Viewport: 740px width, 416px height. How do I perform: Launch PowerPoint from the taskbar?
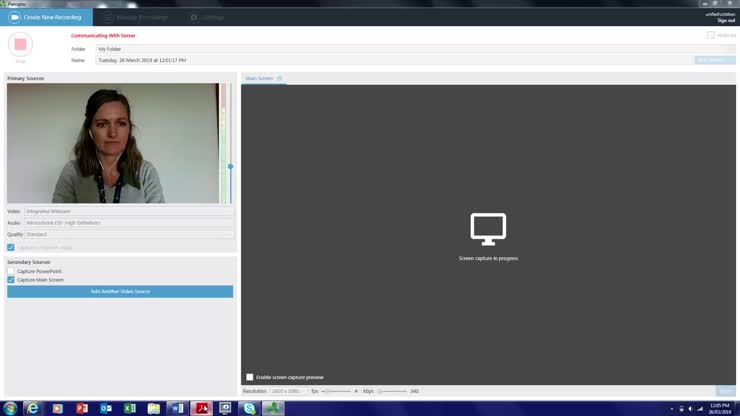tap(81, 408)
